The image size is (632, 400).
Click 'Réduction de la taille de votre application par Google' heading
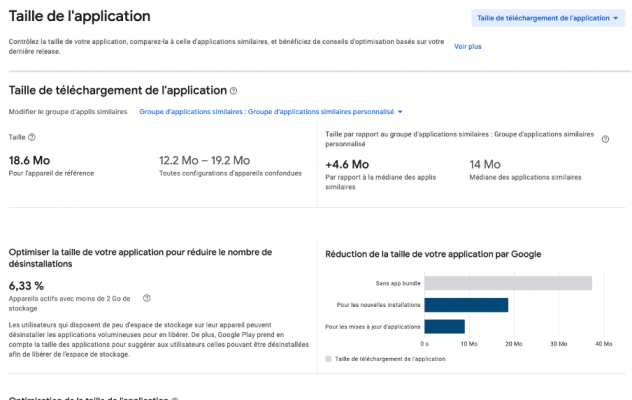433,254
